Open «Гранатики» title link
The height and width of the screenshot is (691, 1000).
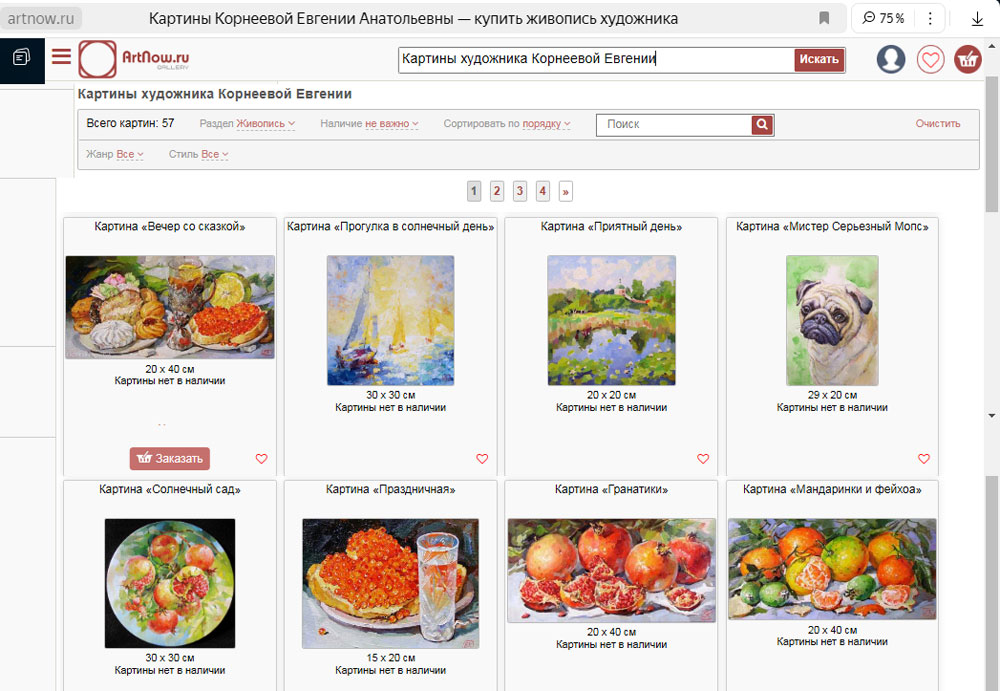[x=611, y=489]
